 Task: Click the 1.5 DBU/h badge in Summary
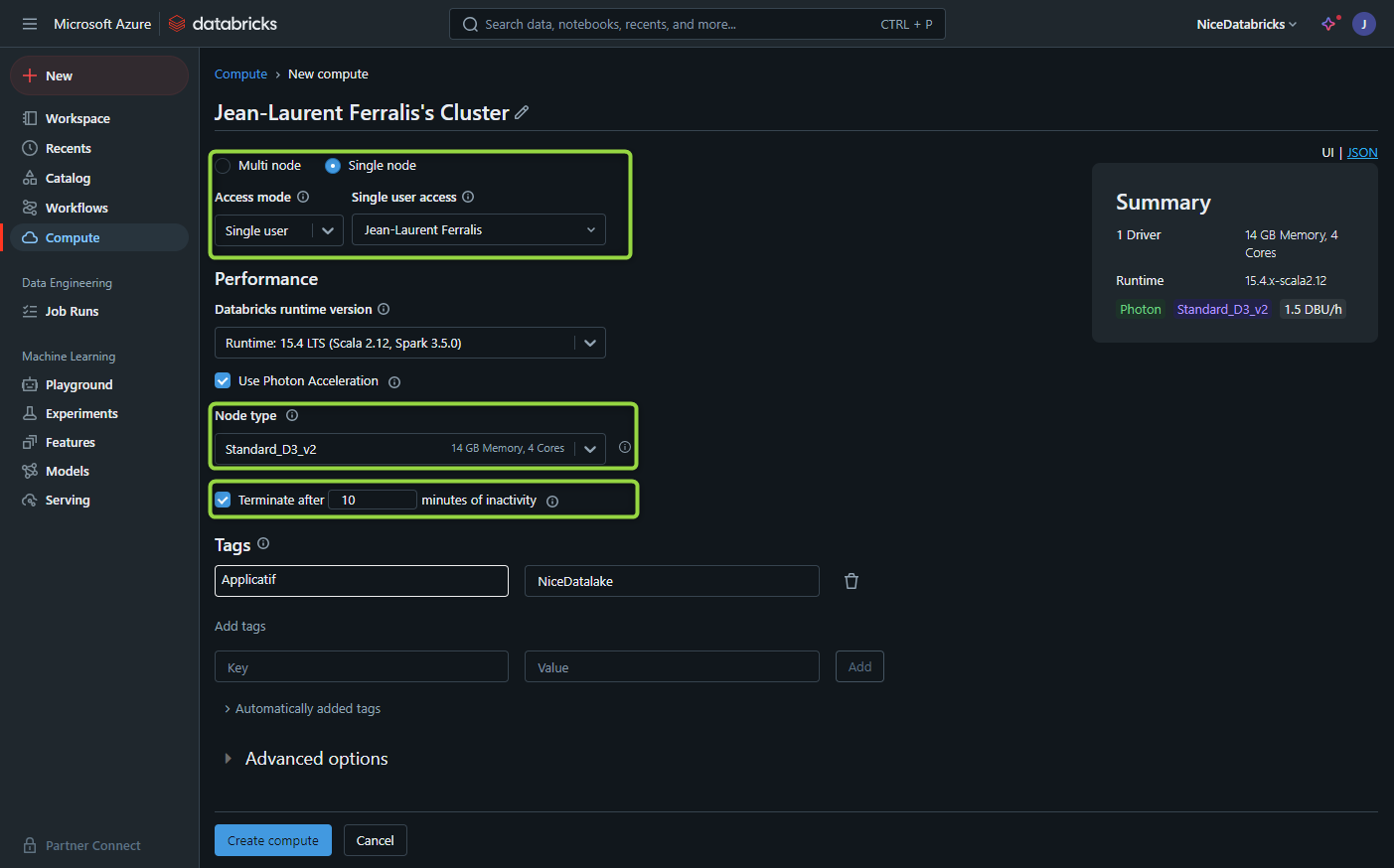(x=1313, y=309)
